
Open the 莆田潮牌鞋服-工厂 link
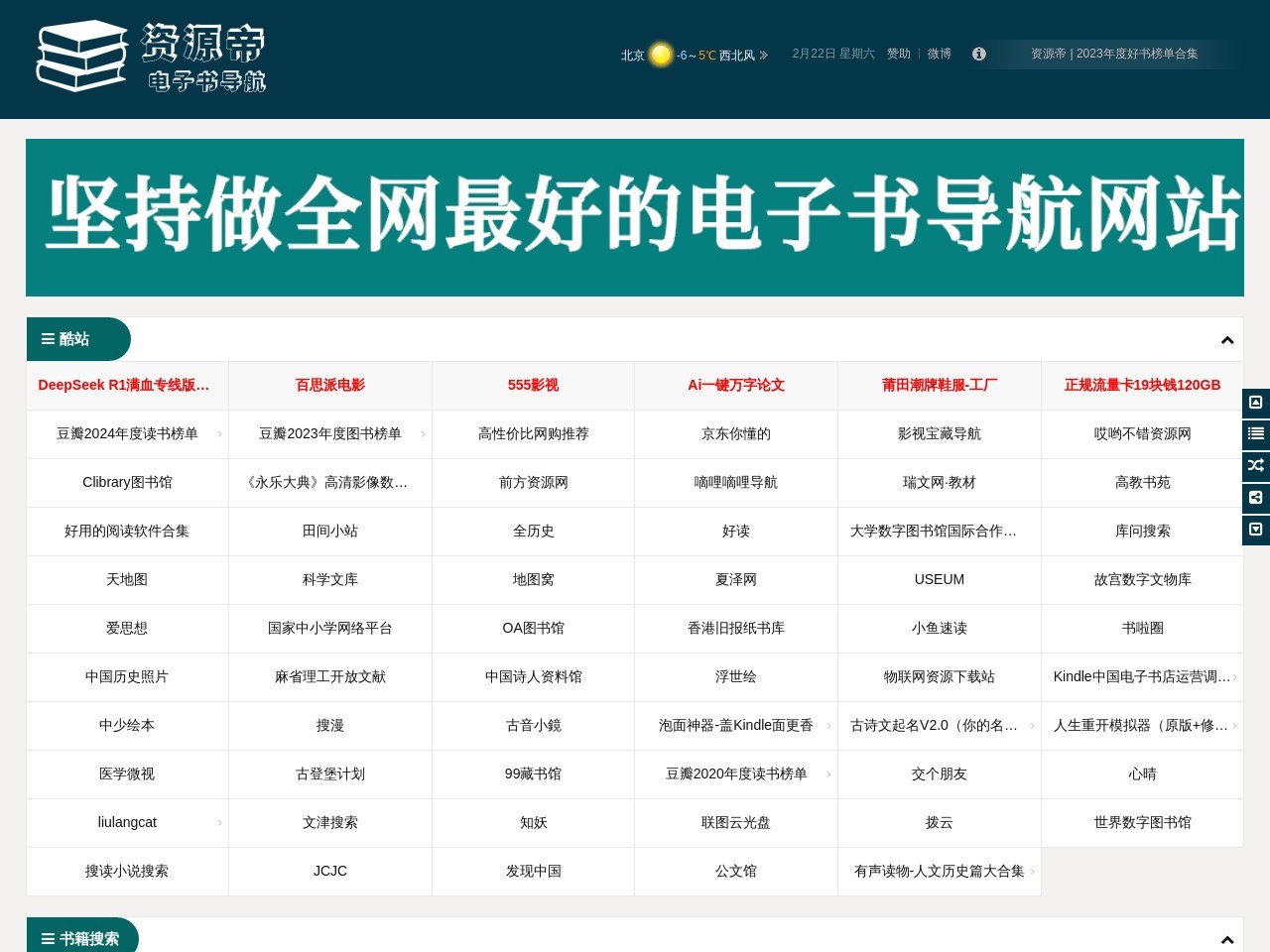[x=940, y=385]
